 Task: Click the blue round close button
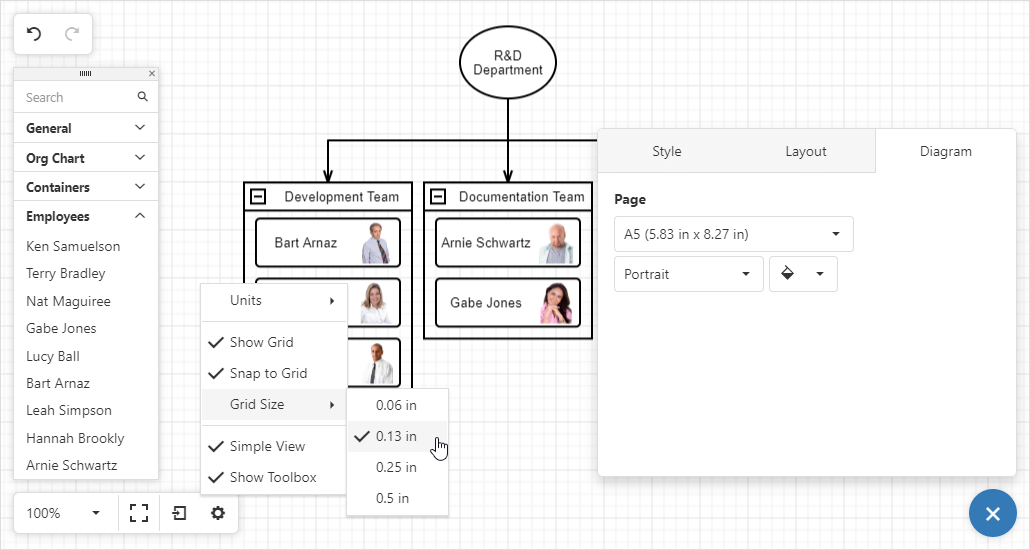[x=993, y=513]
